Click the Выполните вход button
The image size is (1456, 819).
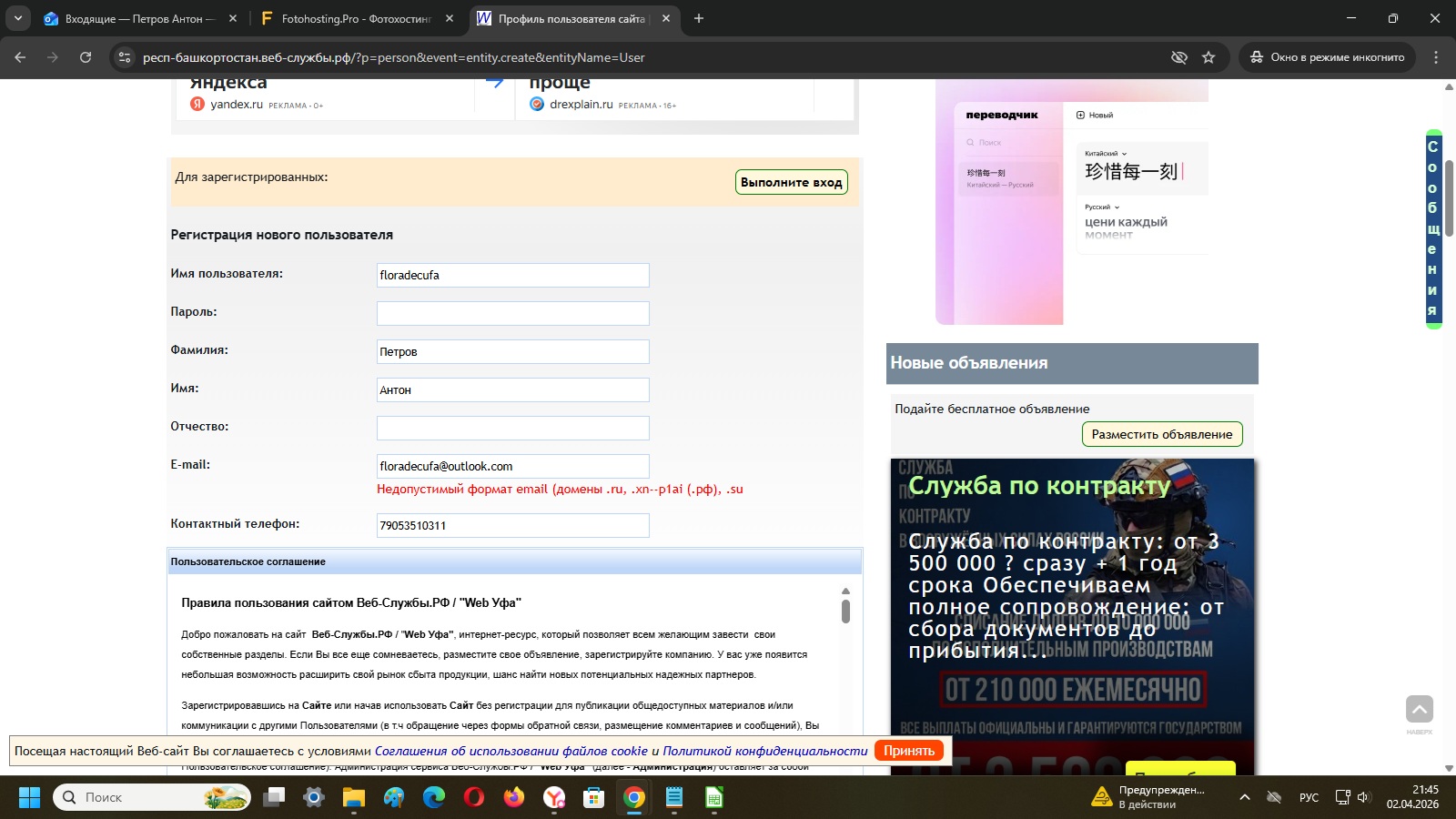pos(791,182)
